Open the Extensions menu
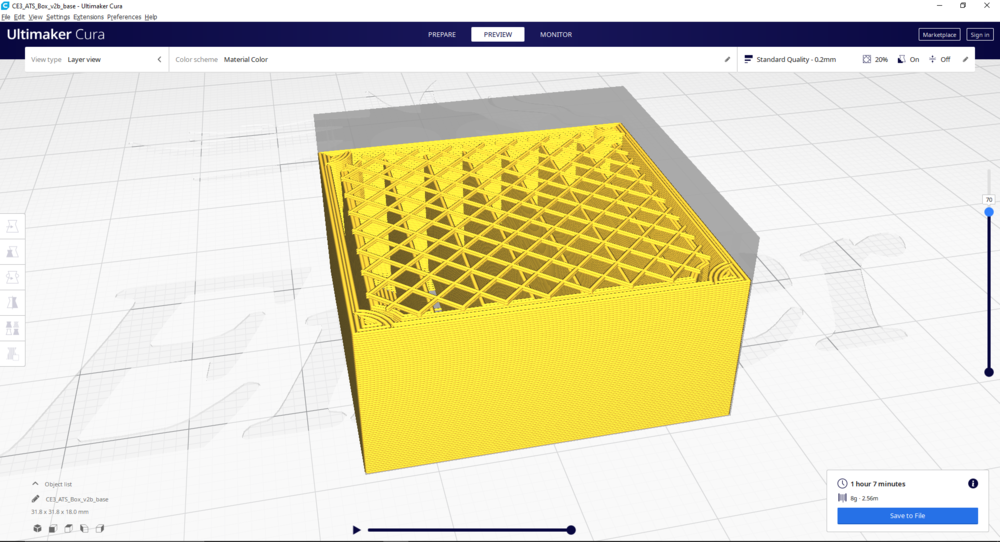This screenshot has height=542, width=1000. 89,17
